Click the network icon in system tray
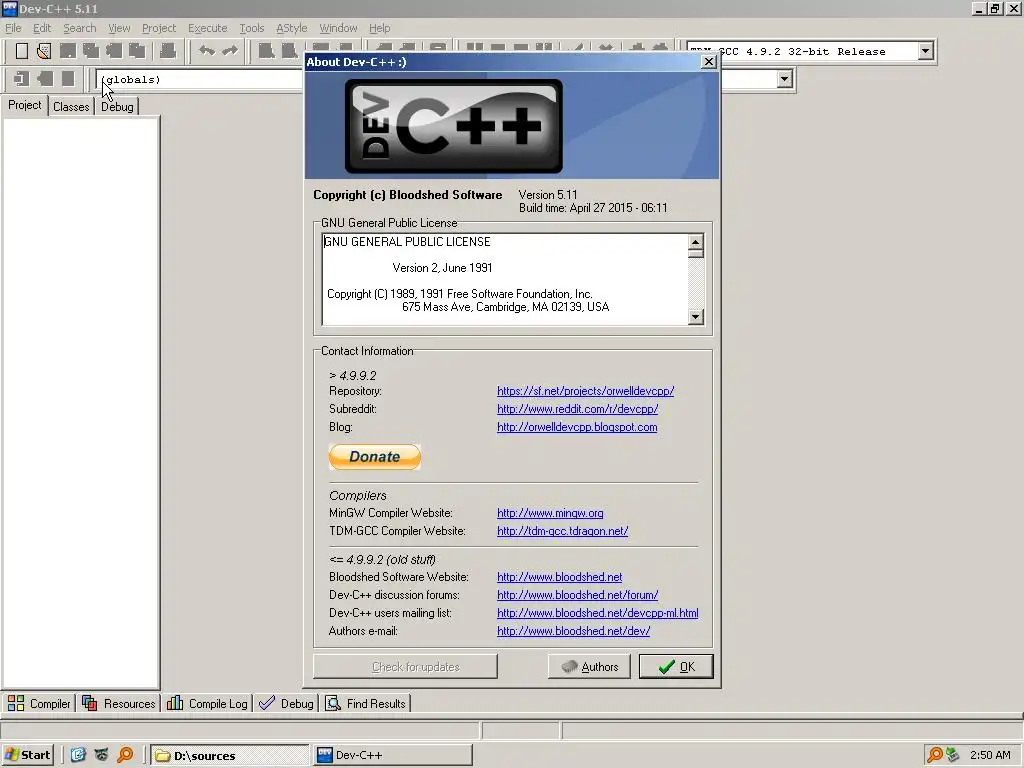 pyautogui.click(x=953, y=755)
